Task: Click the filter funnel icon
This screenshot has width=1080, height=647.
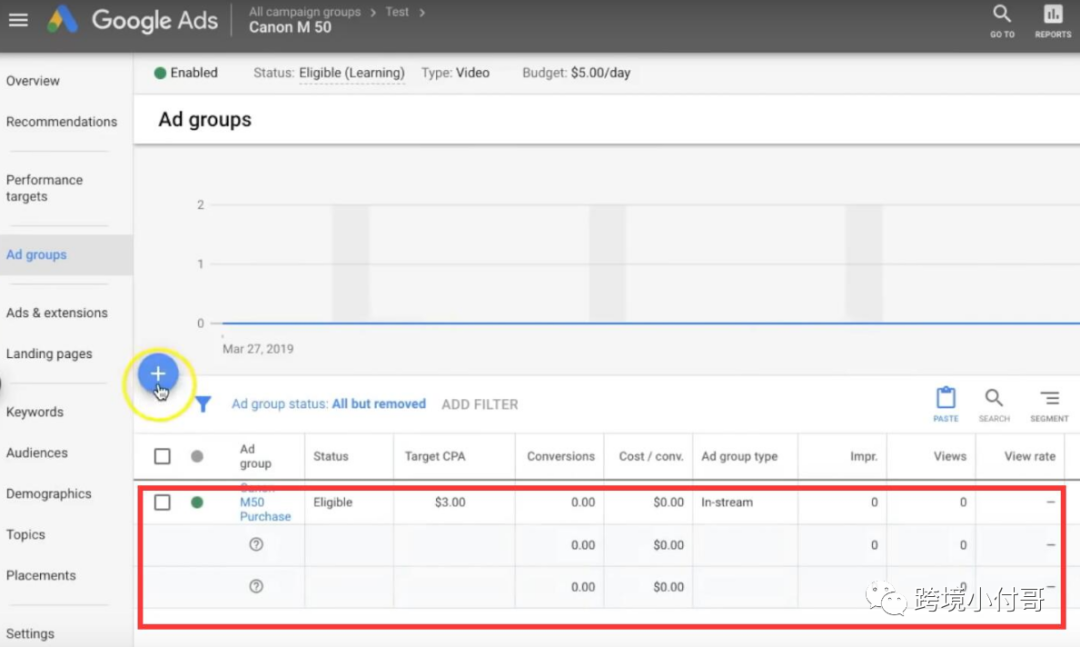Action: [x=202, y=404]
